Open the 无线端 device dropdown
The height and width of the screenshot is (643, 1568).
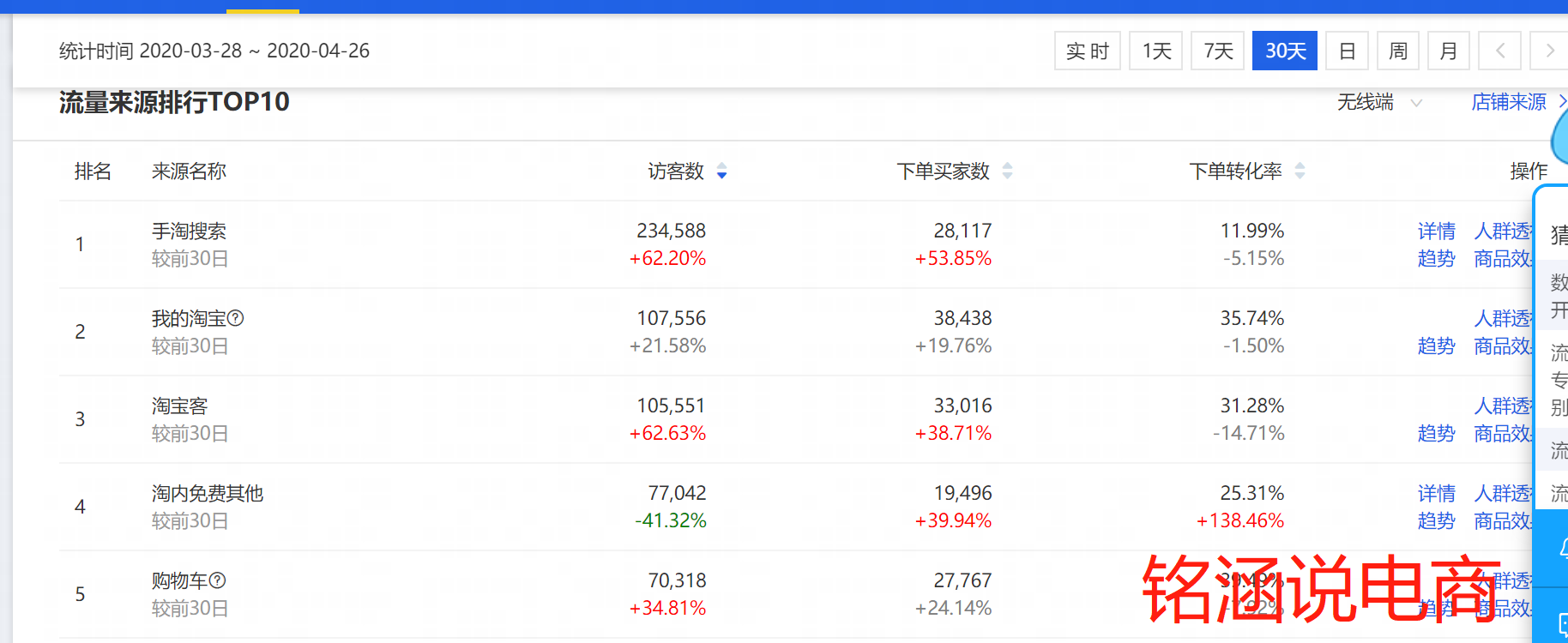[x=1379, y=102]
